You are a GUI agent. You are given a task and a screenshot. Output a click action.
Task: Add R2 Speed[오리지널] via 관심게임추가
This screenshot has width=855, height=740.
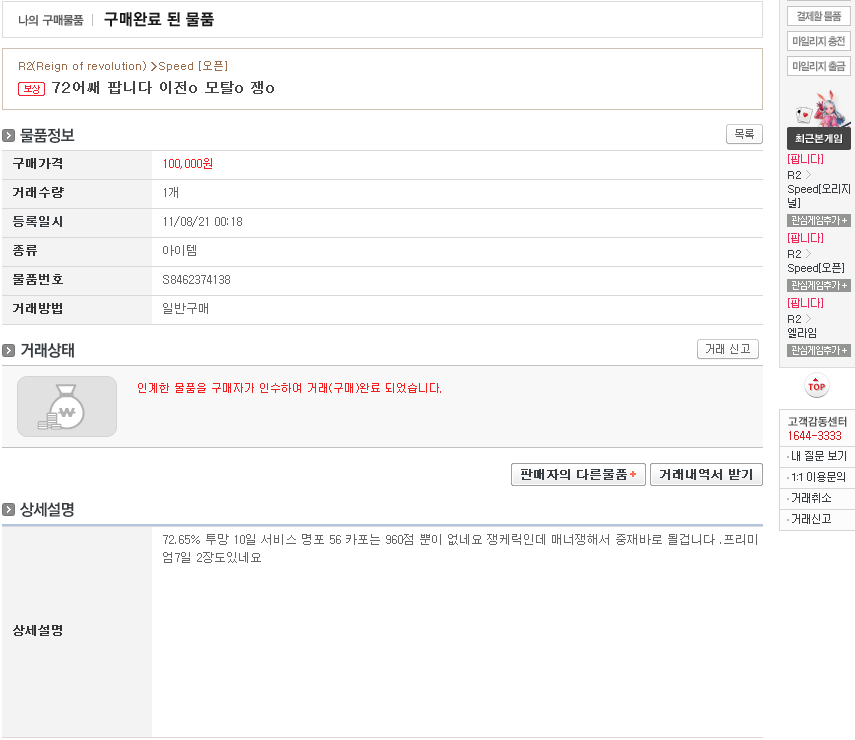(818, 220)
